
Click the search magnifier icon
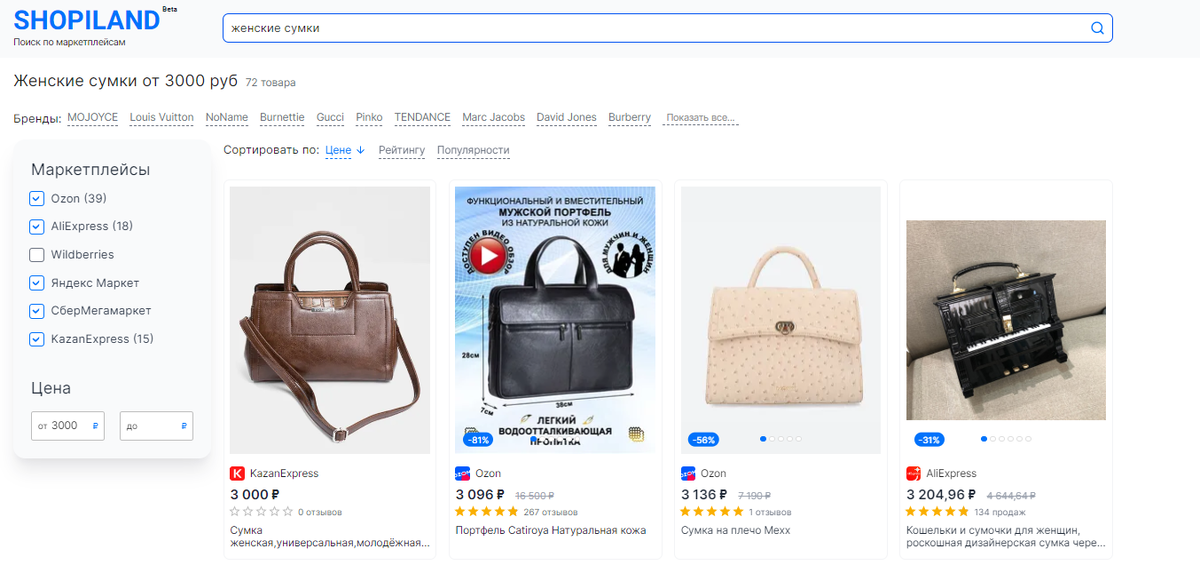pos(1097,28)
